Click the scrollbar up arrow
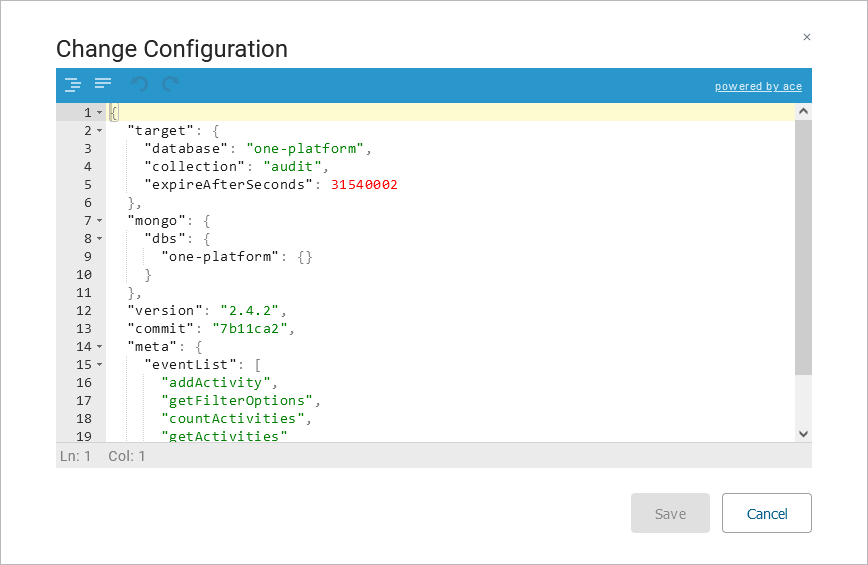Screen dimensions: 868x565 [803, 112]
